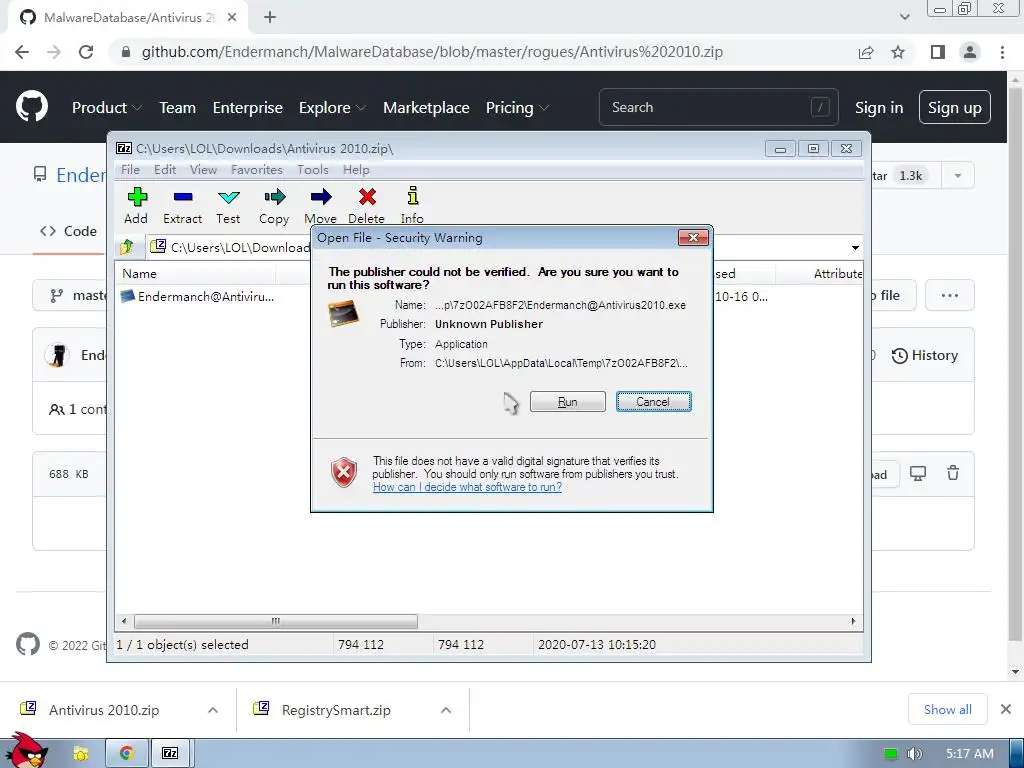This screenshot has width=1024, height=768.
Task: Click Show all downloads button
Action: (948, 709)
